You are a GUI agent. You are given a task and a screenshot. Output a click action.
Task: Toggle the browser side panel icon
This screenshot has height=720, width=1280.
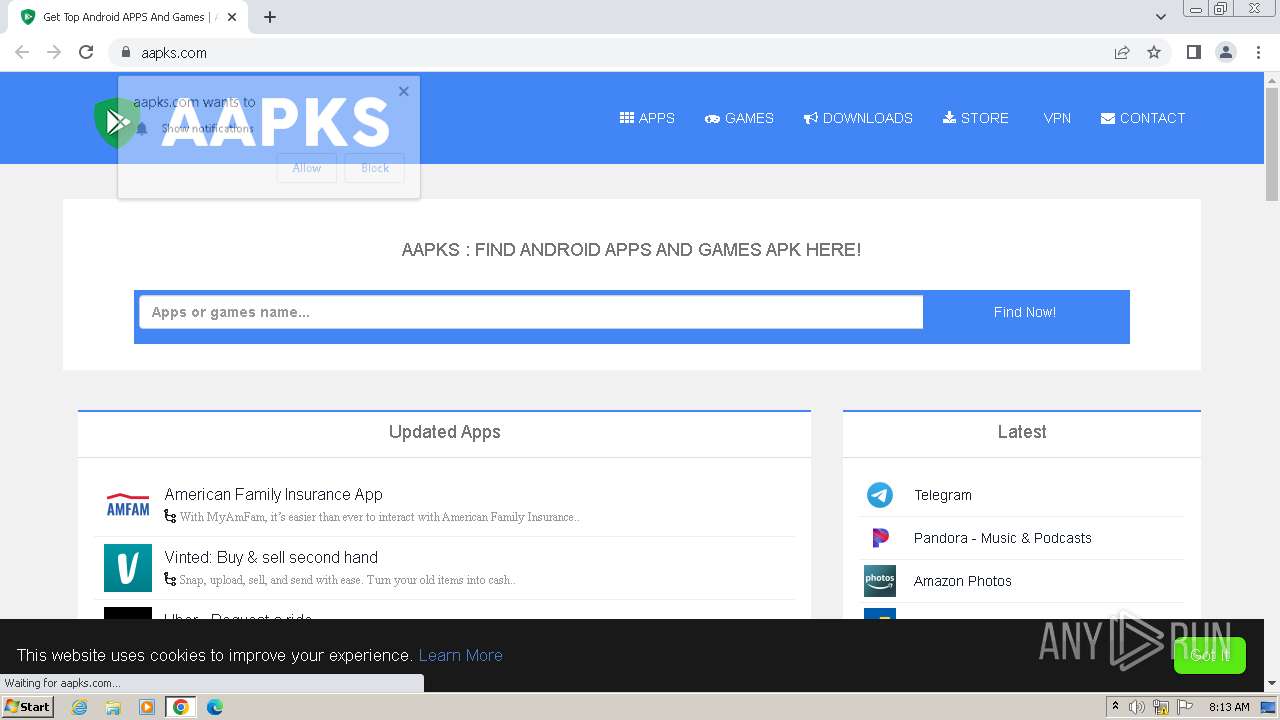click(1193, 52)
